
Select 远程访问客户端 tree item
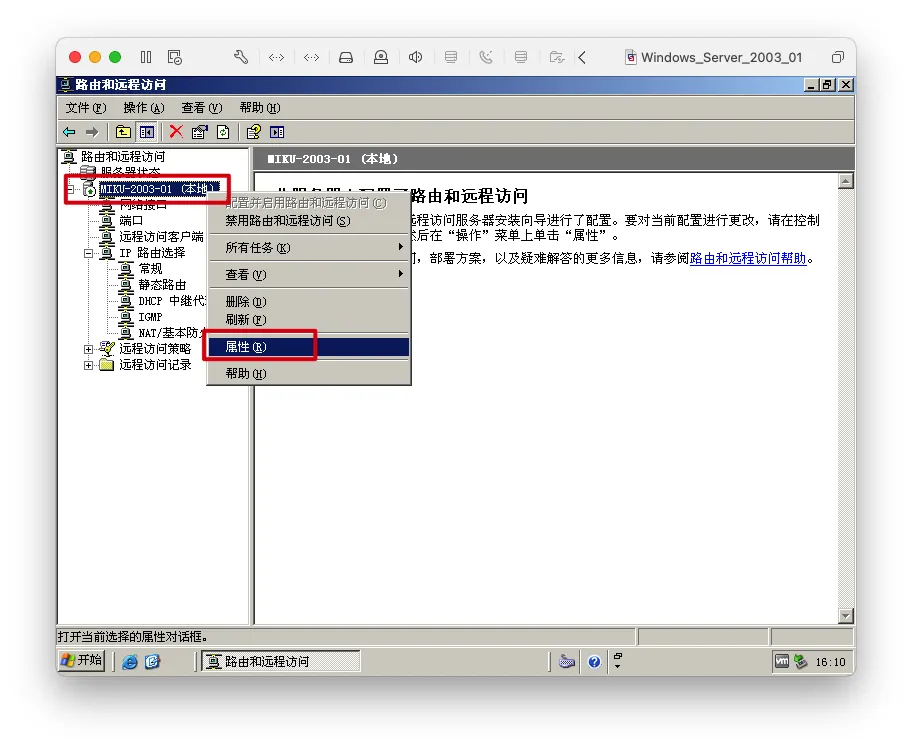tap(161, 237)
